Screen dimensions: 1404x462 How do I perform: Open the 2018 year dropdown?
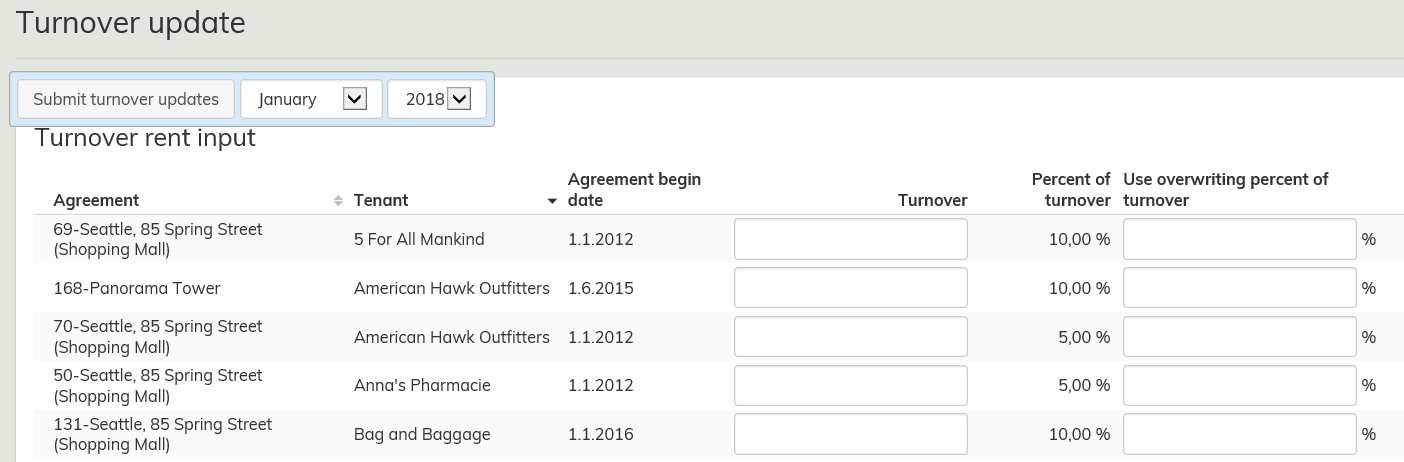point(437,99)
